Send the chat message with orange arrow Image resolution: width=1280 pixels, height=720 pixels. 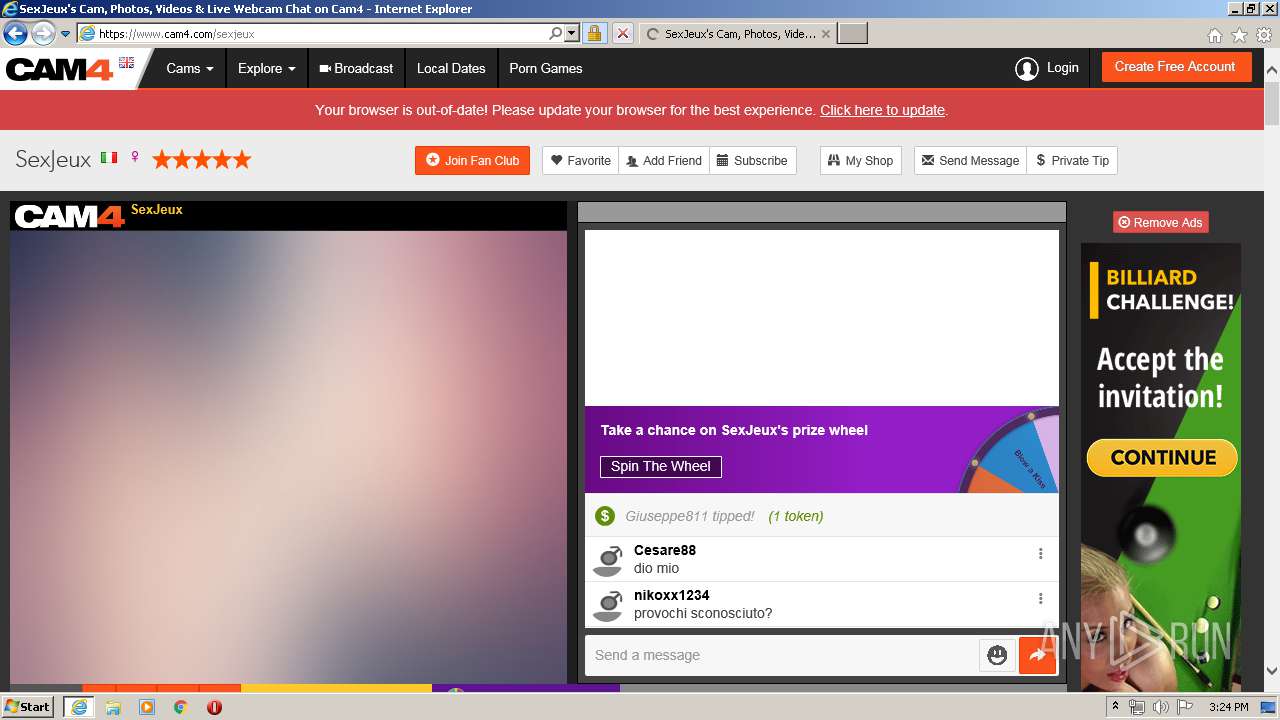[x=1037, y=655]
